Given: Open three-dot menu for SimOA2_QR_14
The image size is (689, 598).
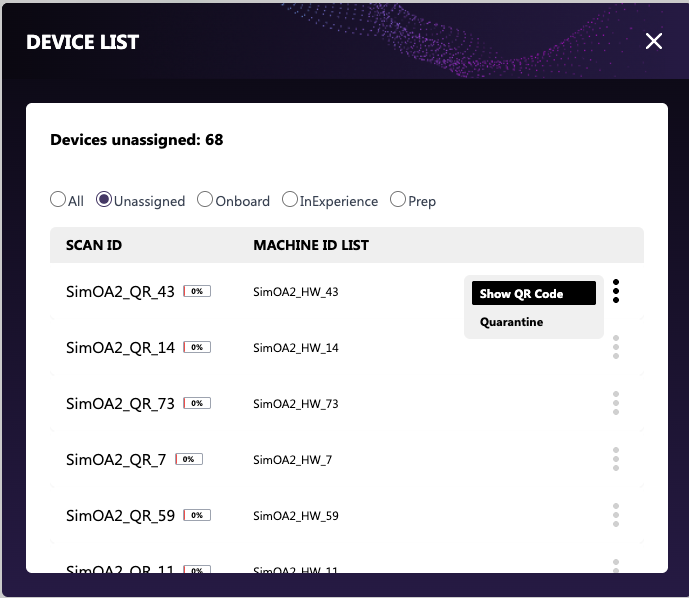Looking at the screenshot, I should [x=616, y=347].
